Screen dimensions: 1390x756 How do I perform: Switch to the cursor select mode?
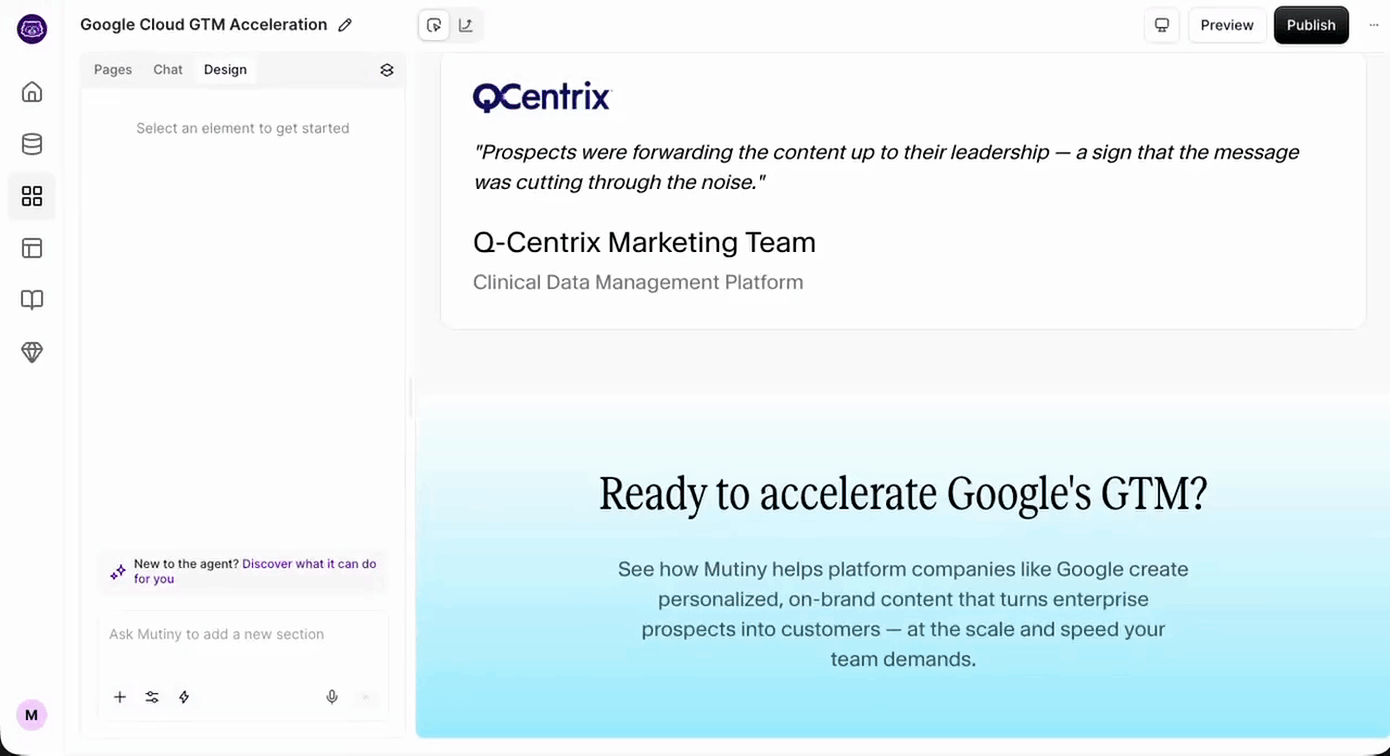pyautogui.click(x=434, y=26)
